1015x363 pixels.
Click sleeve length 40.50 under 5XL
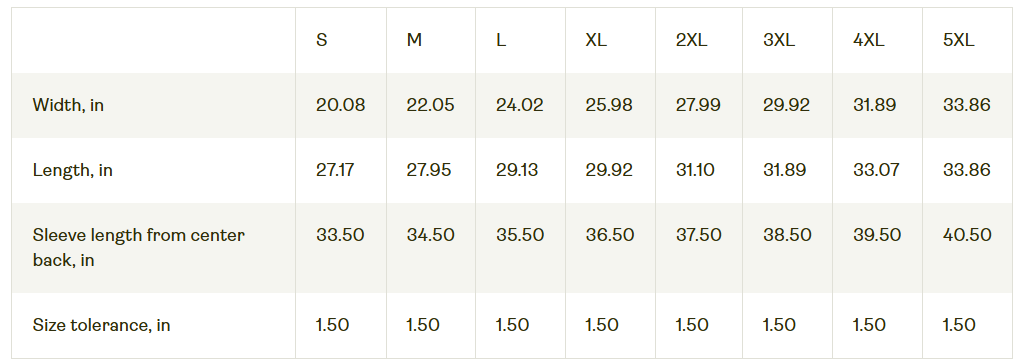point(967,235)
